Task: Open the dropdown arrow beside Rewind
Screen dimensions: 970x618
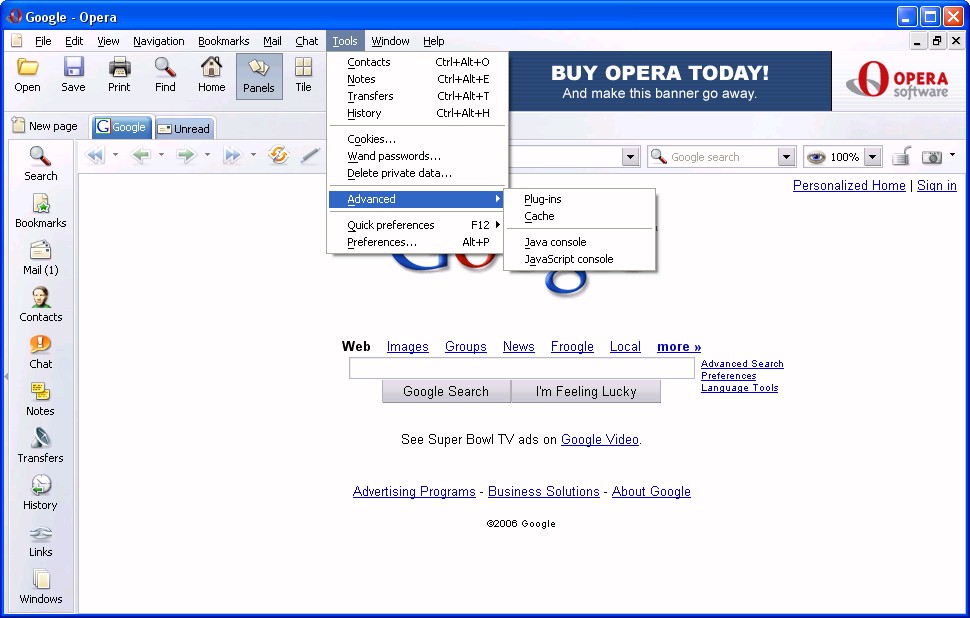Action: 115,155
